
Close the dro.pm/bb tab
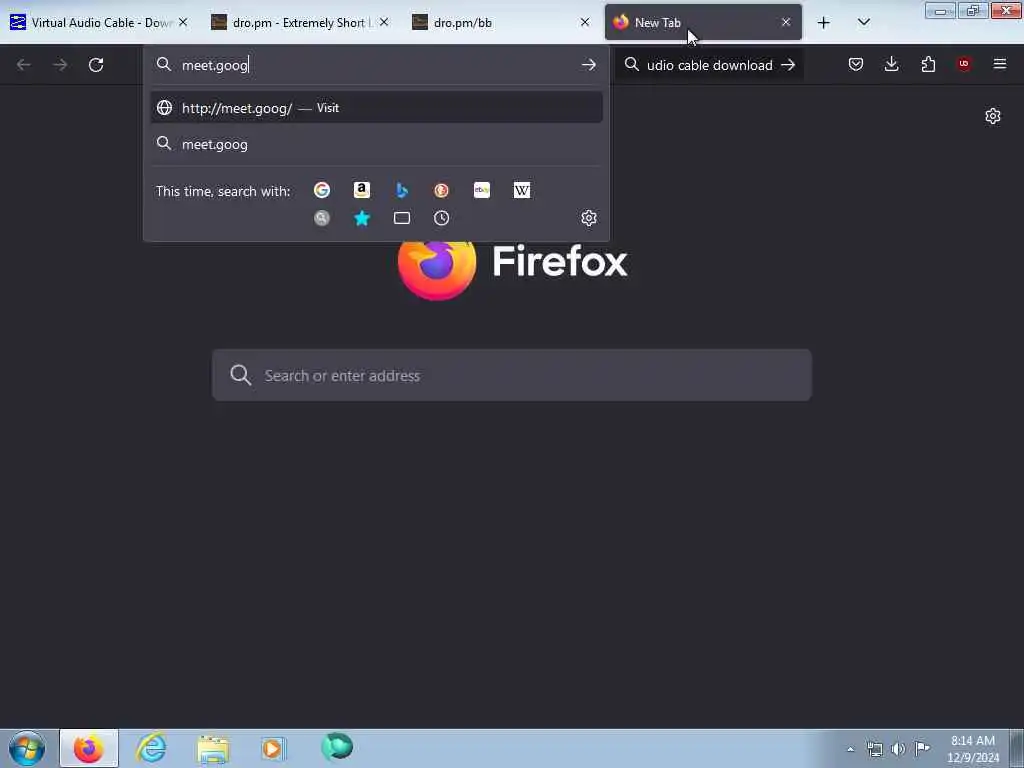[584, 22]
